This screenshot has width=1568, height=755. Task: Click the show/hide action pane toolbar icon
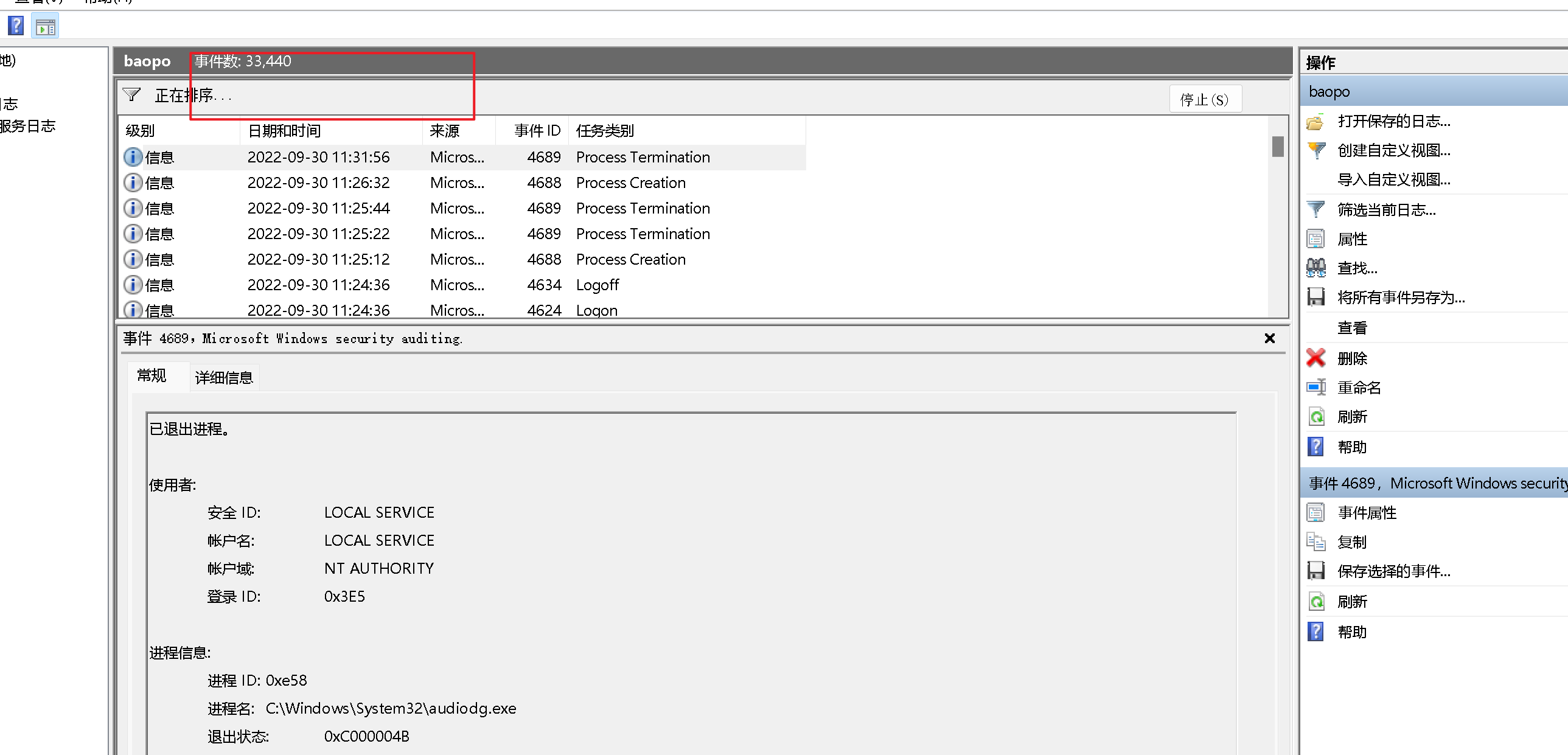click(46, 27)
